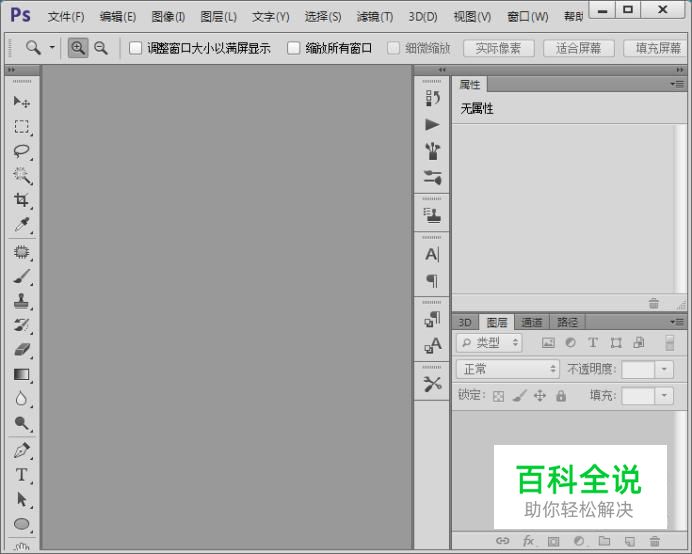Open the Character panel icon
The width and height of the screenshot is (692, 554).
[432, 255]
